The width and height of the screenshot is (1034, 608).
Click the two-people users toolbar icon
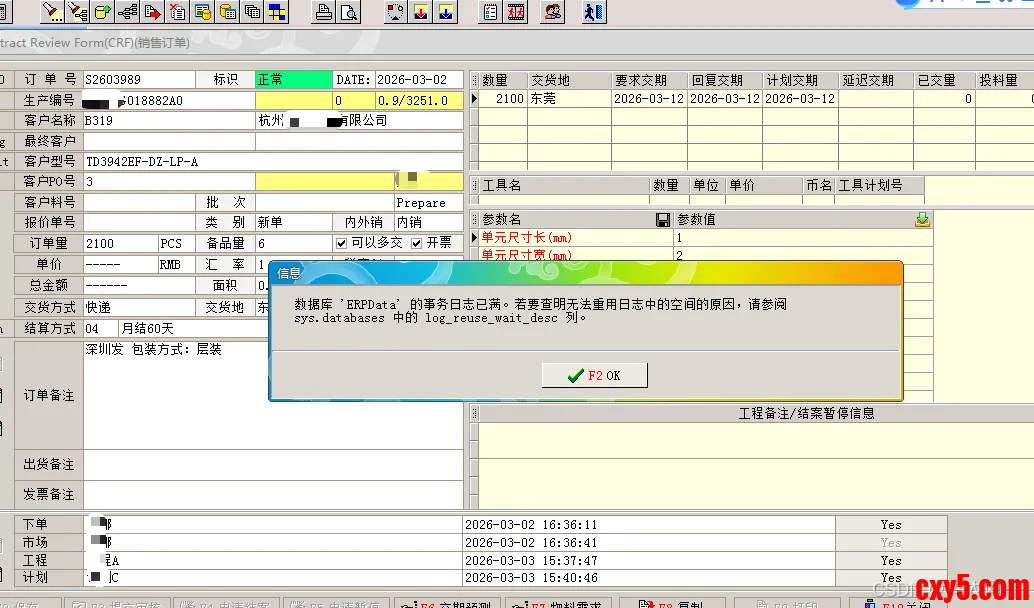pyautogui.click(x=552, y=12)
